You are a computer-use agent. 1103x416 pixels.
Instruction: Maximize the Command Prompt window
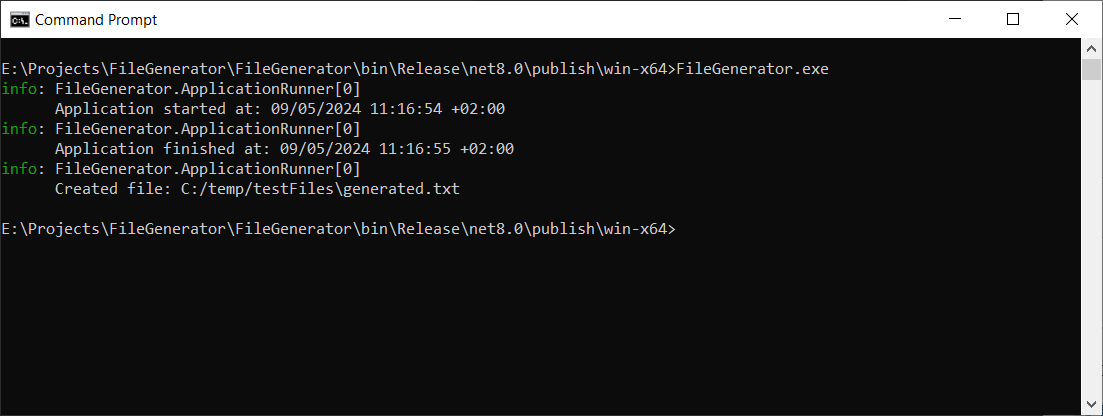(1012, 19)
